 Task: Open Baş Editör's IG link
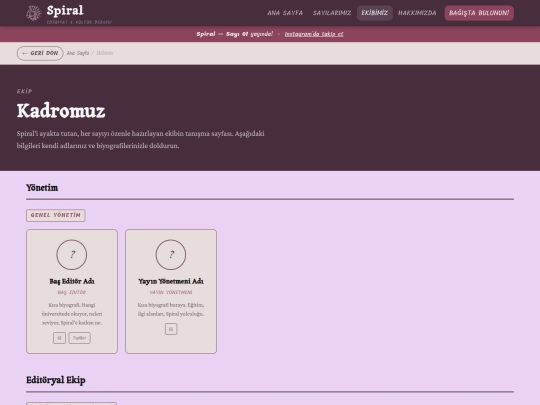(59, 338)
